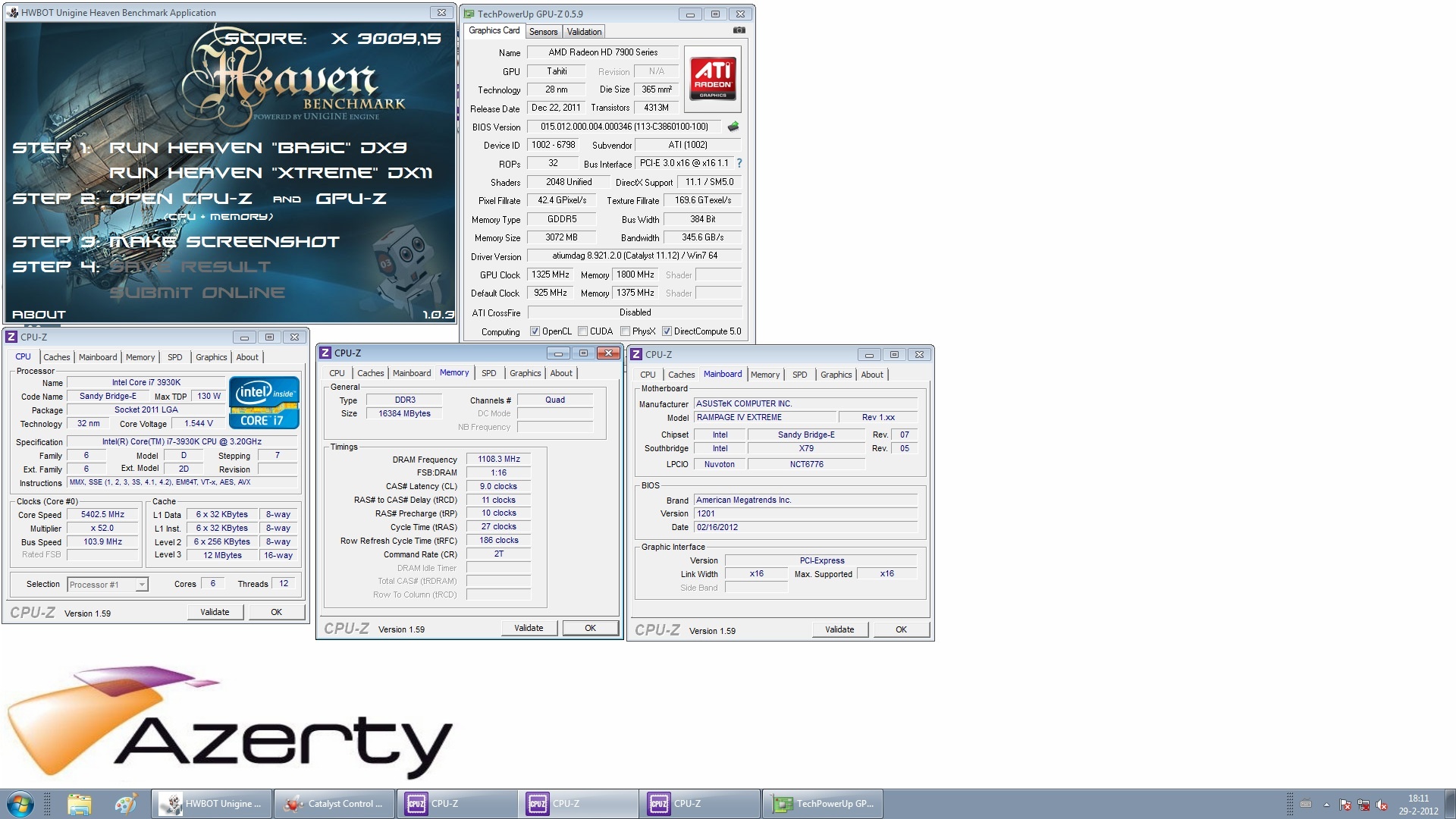Screen dimensions: 1456x819
Task: Click the taskbar clock showing 18:11
Action: coord(1418,804)
